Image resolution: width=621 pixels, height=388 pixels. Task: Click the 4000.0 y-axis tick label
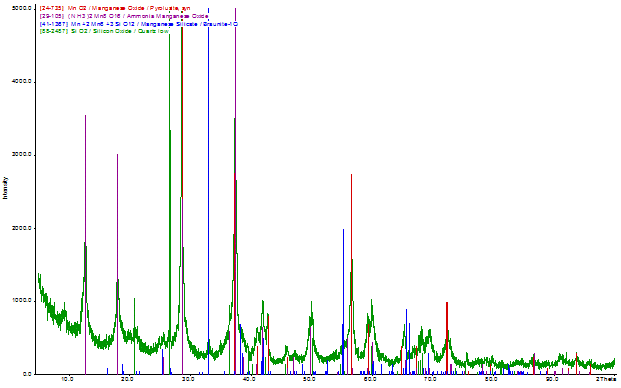23,82
